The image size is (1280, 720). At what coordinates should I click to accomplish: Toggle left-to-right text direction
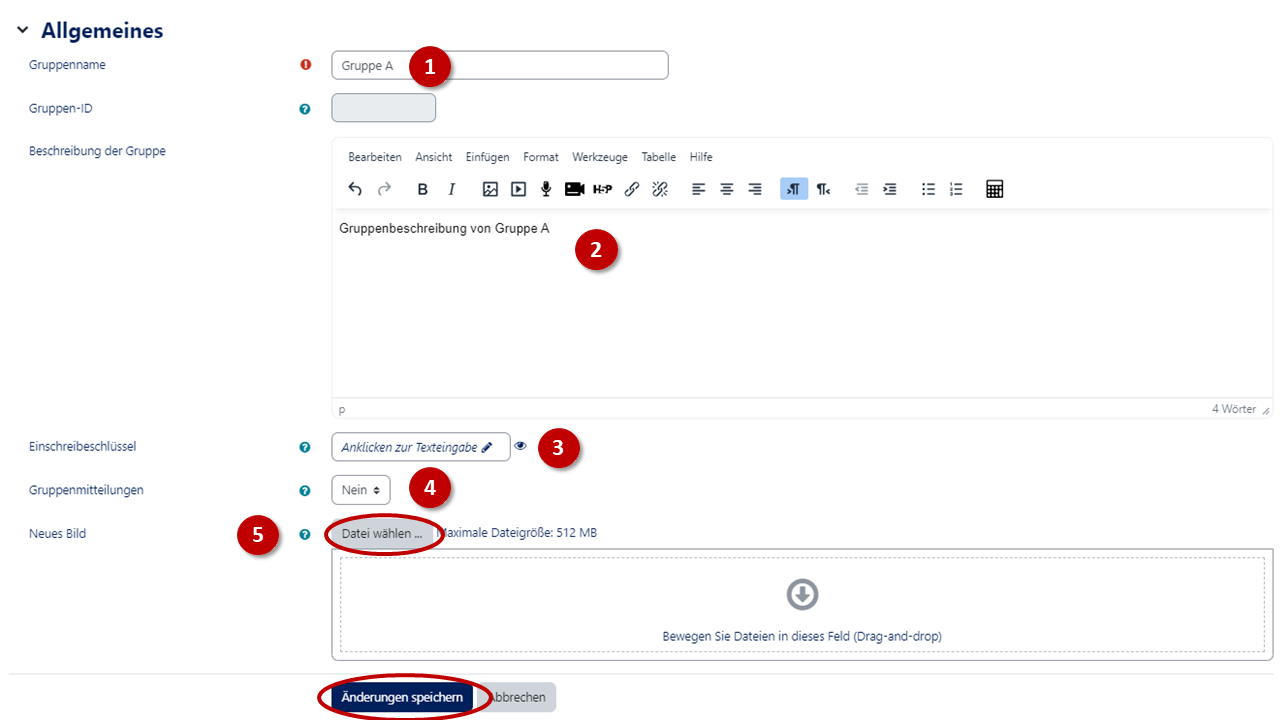click(793, 189)
